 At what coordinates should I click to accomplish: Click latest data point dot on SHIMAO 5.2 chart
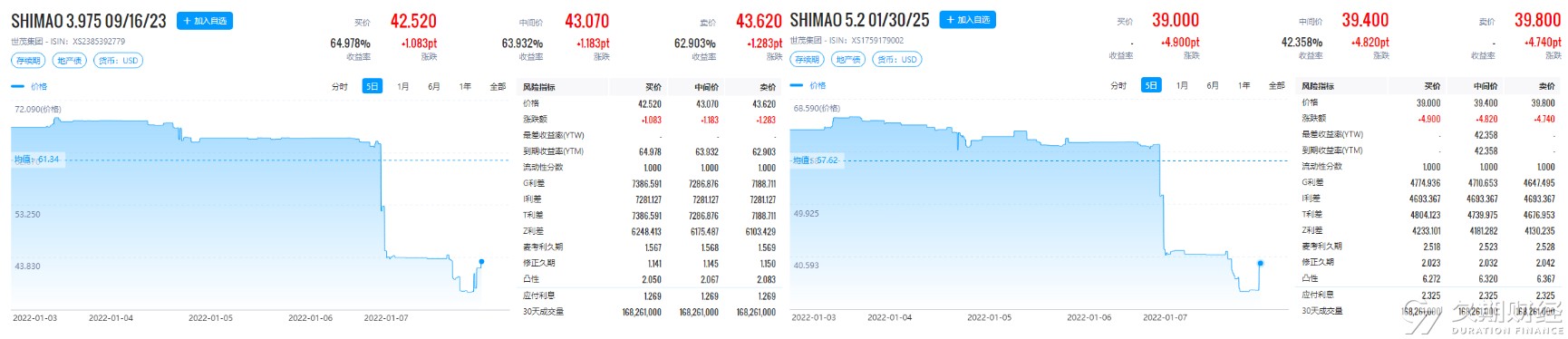pyautogui.click(x=1261, y=263)
